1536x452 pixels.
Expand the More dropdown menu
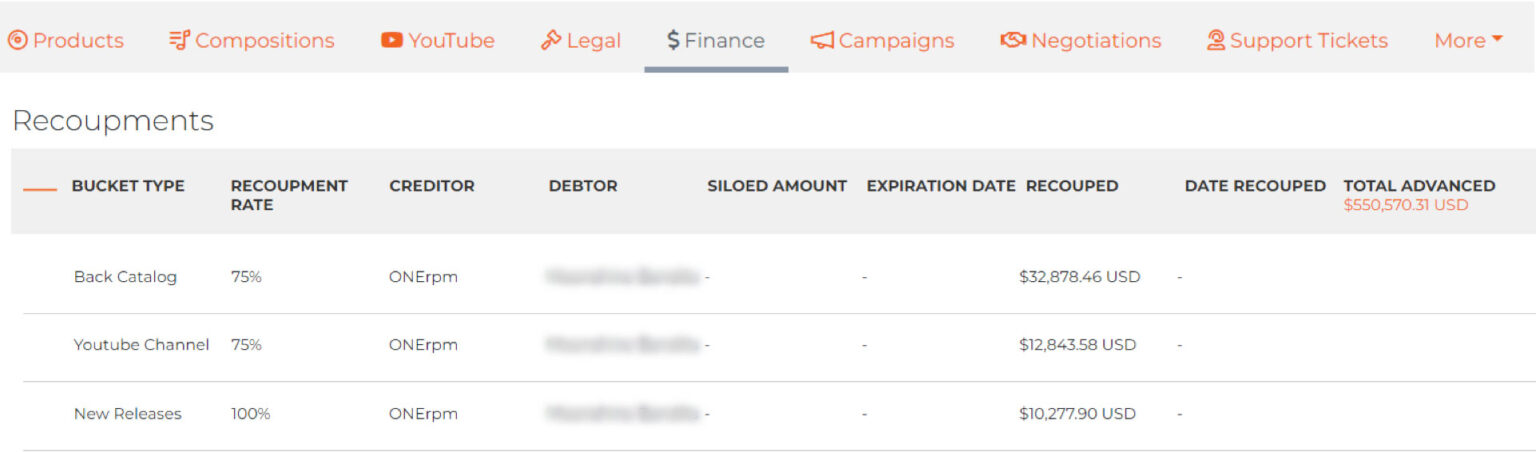pyautogui.click(x=1468, y=41)
